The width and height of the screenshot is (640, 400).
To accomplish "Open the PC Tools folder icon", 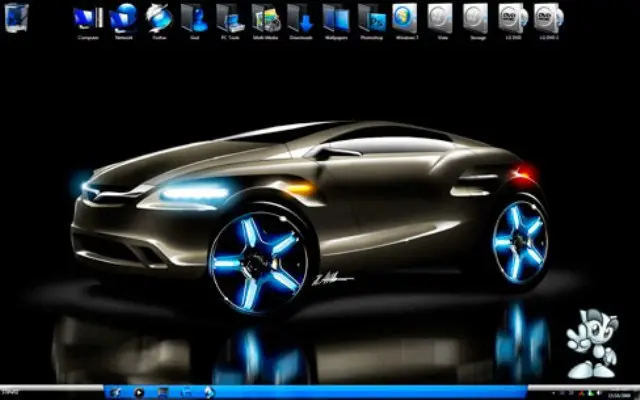I will 230,21.
